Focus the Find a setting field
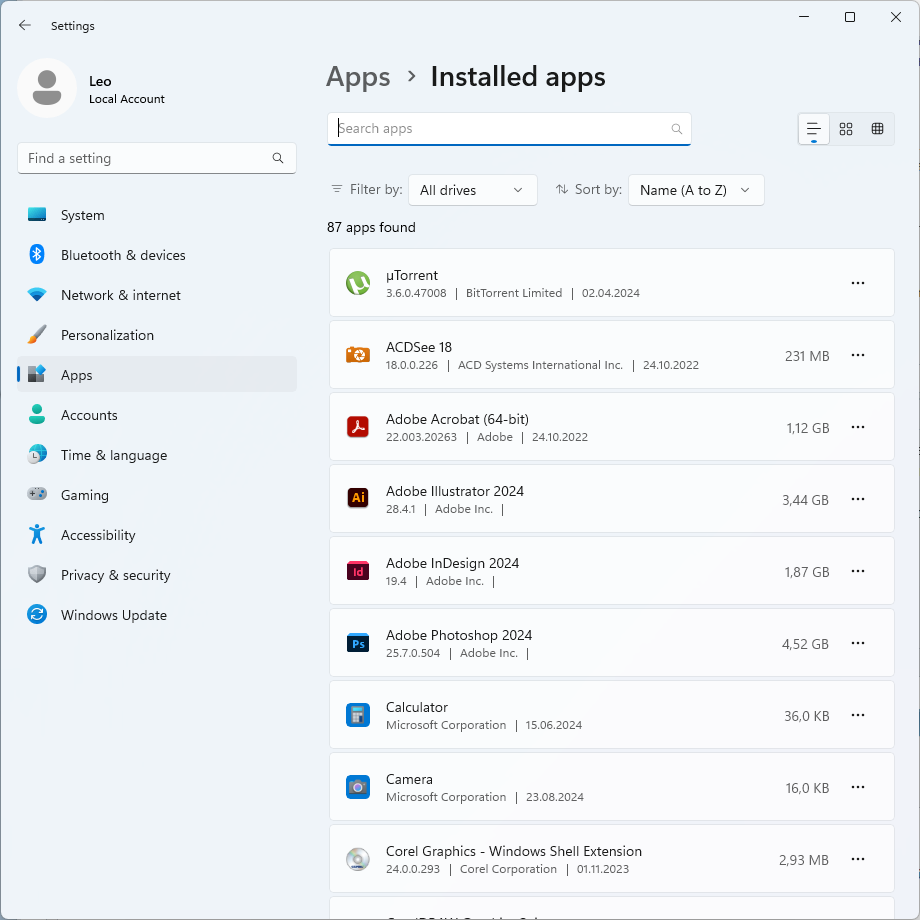This screenshot has width=920, height=920. (x=157, y=158)
